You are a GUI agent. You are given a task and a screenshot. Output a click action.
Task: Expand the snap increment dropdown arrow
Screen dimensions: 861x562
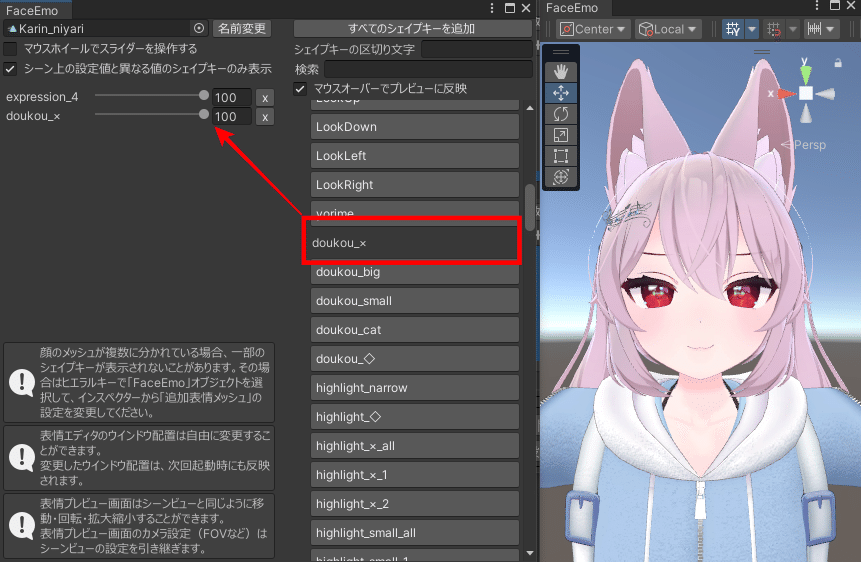click(830, 29)
